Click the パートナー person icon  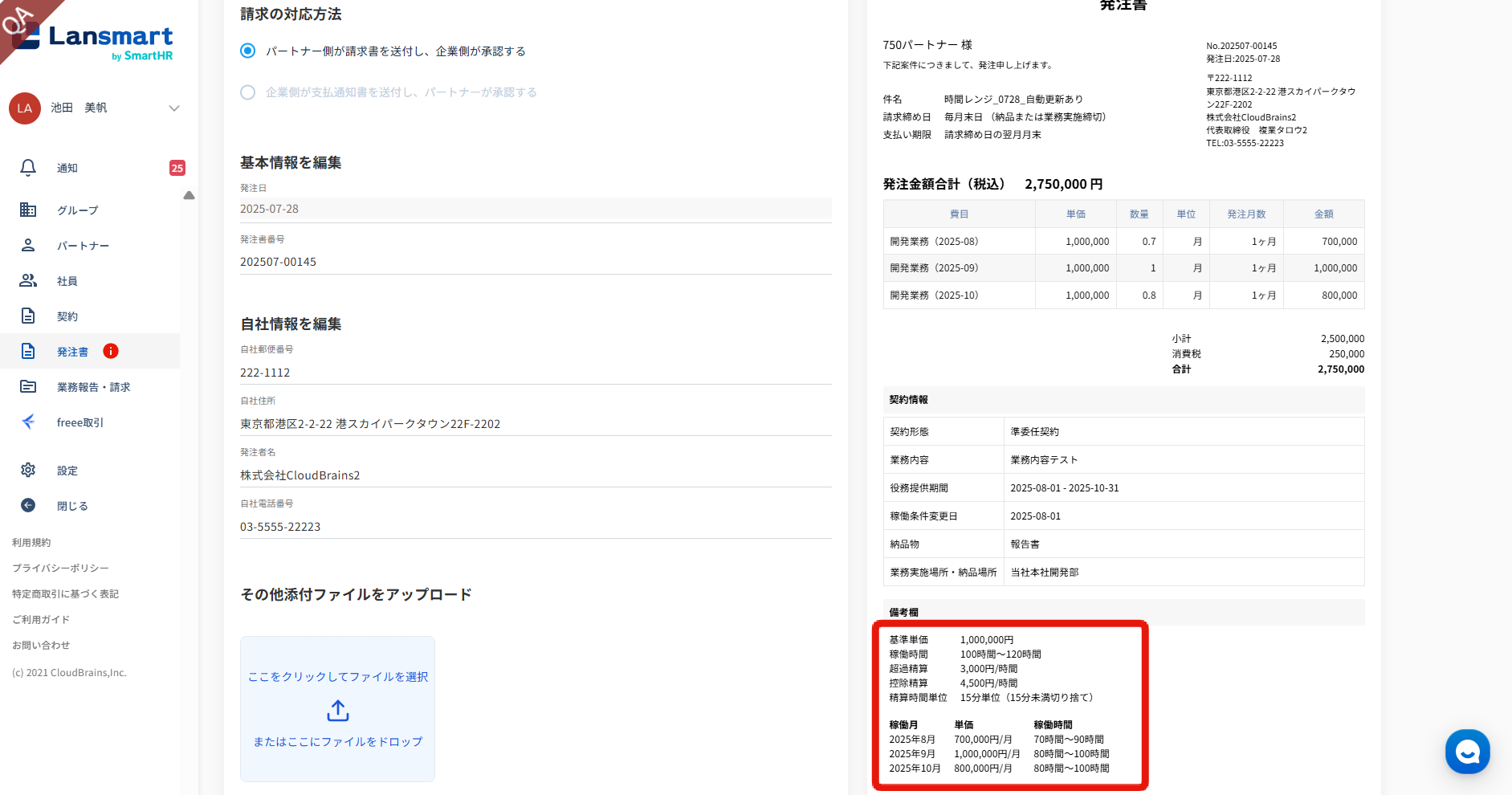point(28,245)
